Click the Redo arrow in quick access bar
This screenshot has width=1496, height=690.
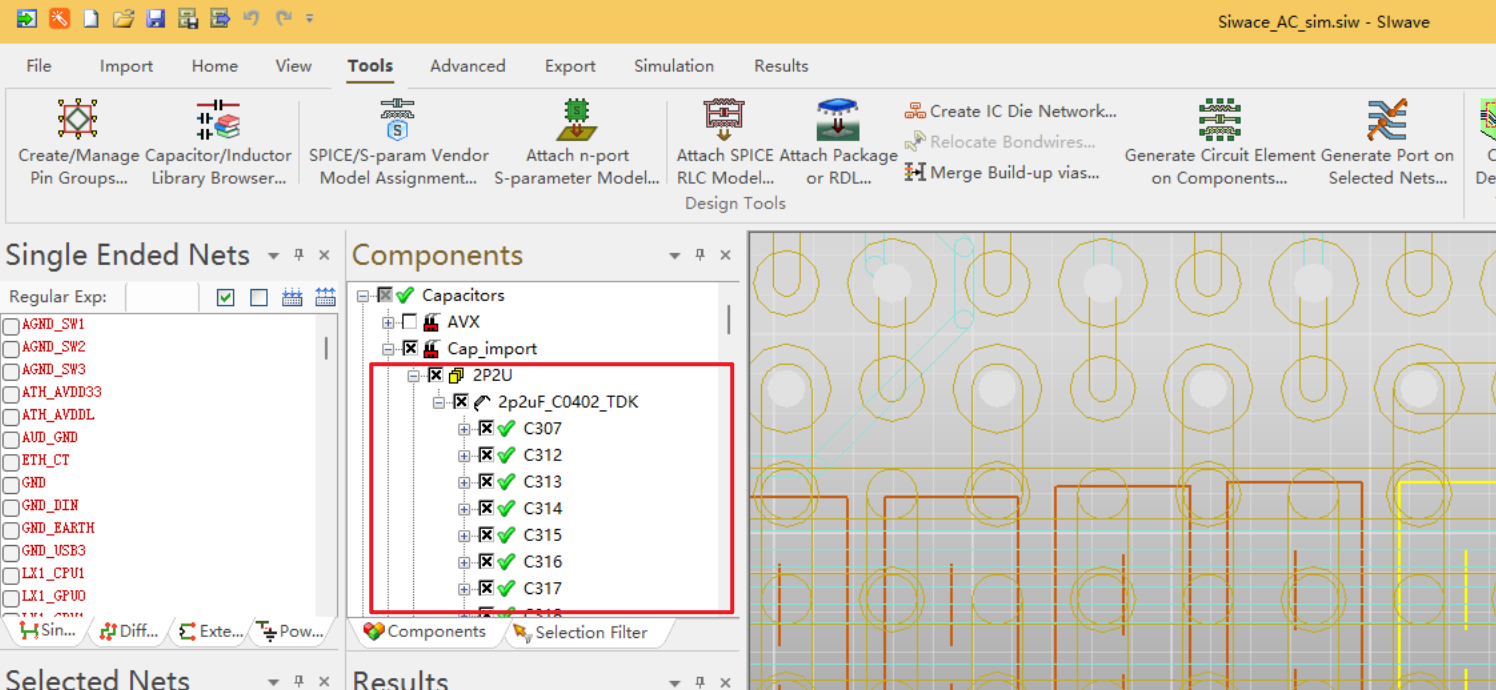pyautogui.click(x=284, y=18)
